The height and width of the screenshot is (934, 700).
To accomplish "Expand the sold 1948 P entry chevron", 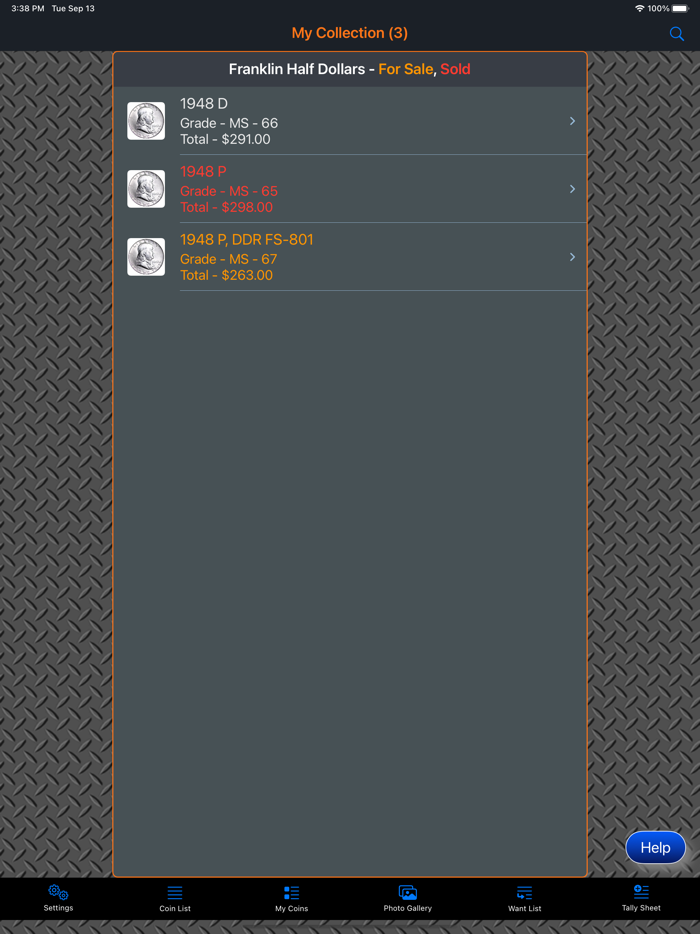I will tap(573, 189).
